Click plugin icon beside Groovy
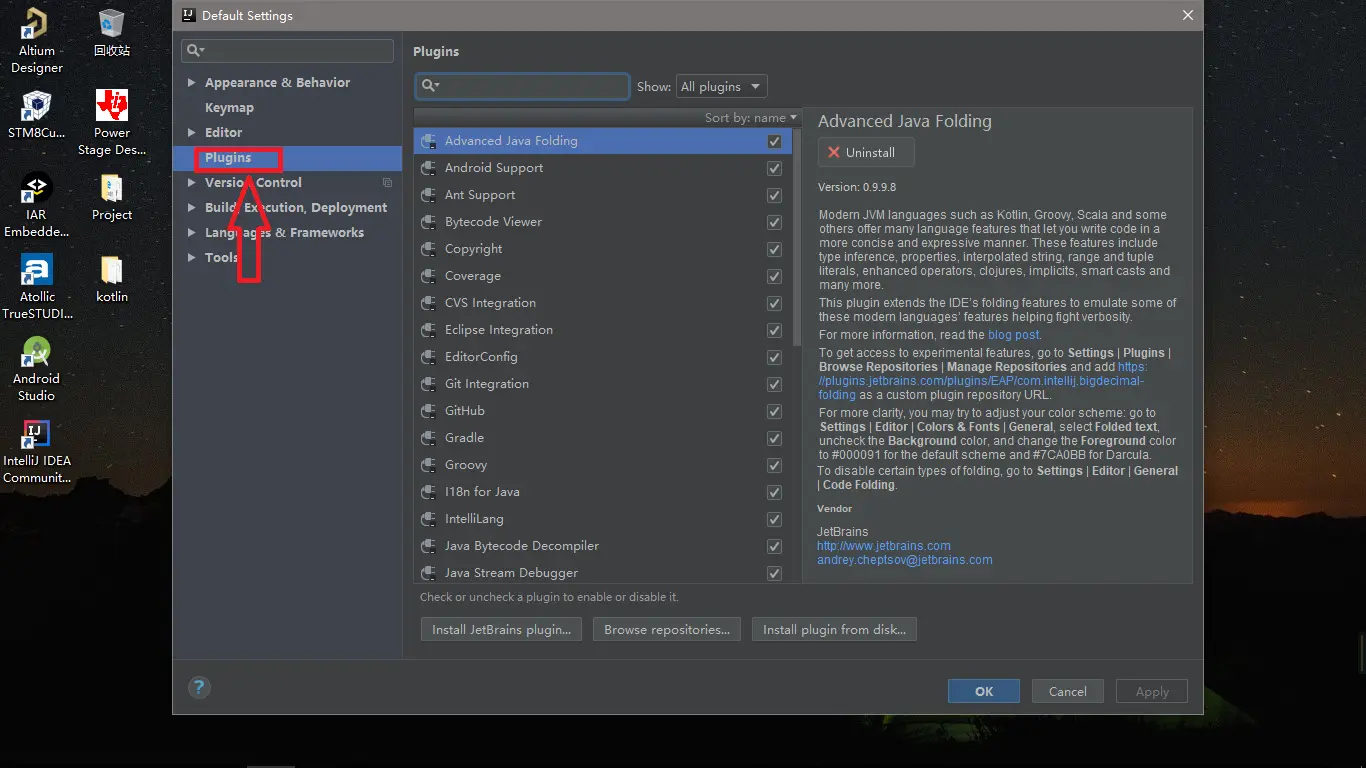1366x768 pixels. point(428,465)
